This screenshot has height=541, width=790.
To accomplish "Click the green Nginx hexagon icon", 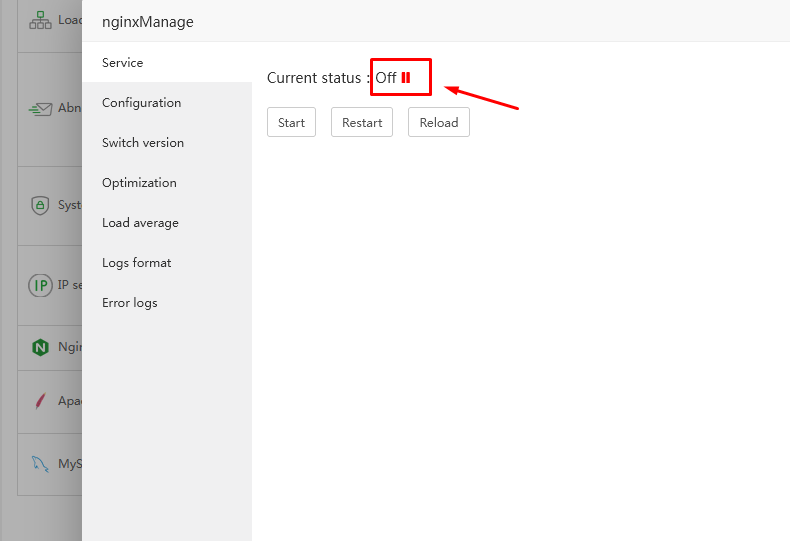I will pos(40,348).
